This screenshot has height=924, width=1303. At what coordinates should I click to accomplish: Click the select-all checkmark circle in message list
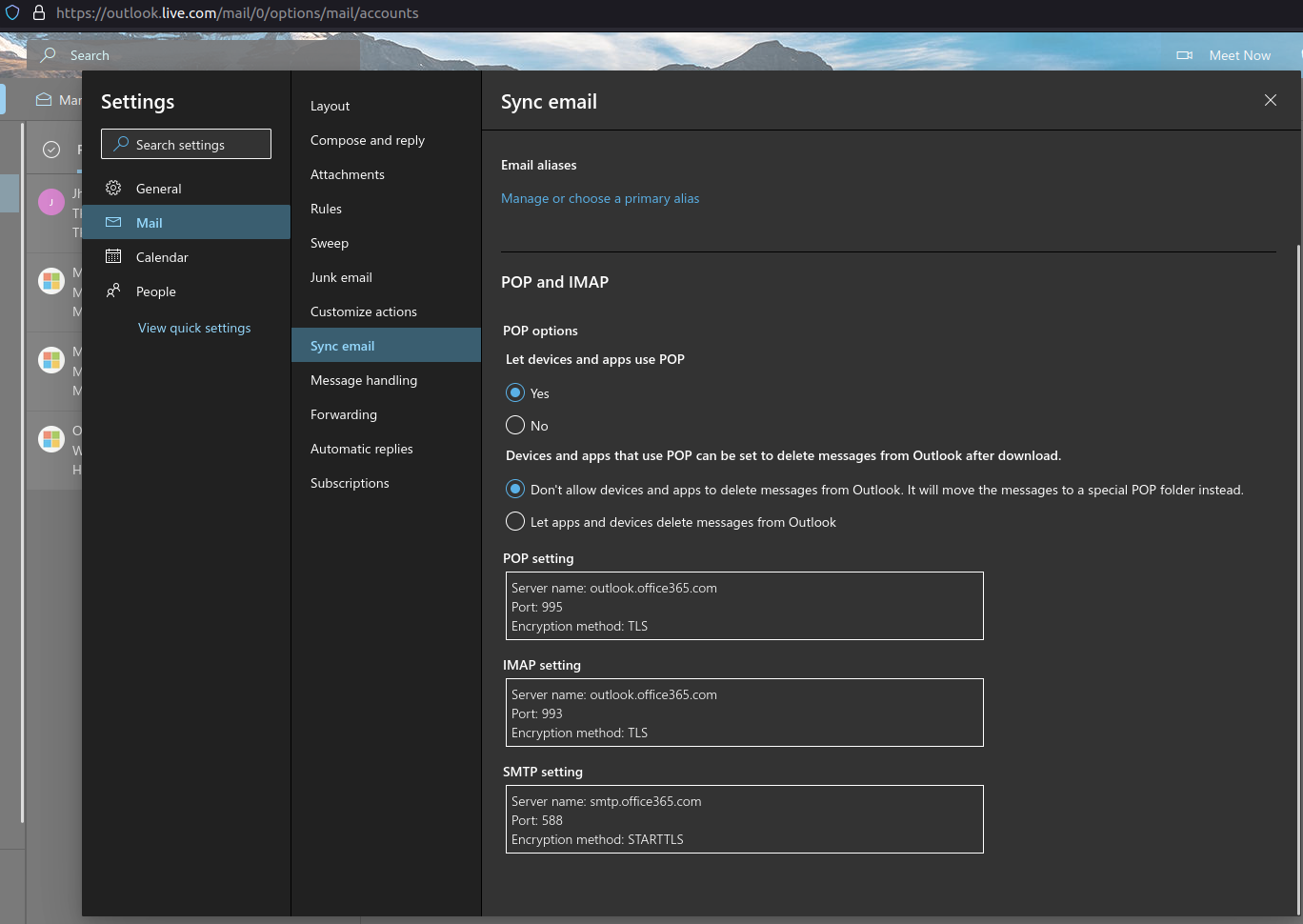50,150
